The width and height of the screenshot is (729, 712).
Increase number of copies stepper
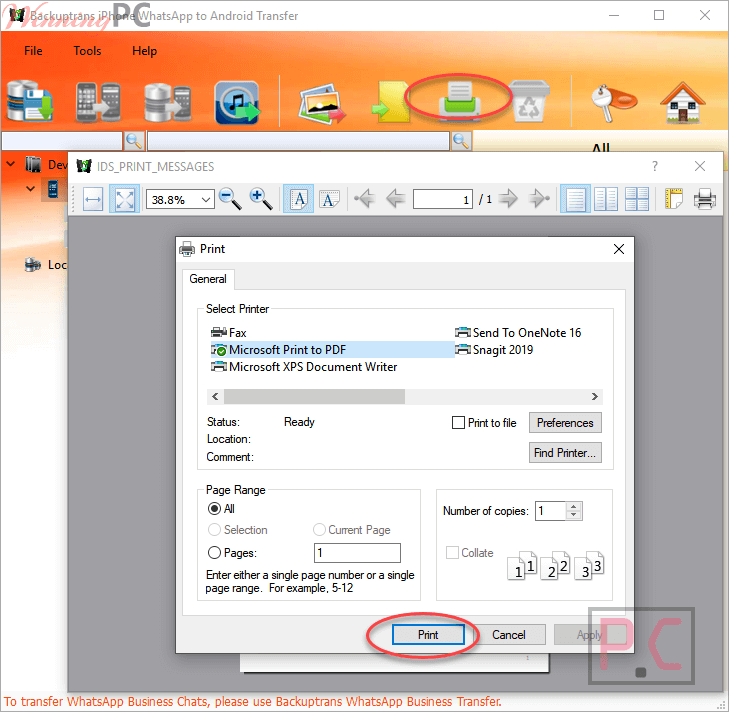pyautogui.click(x=574, y=506)
